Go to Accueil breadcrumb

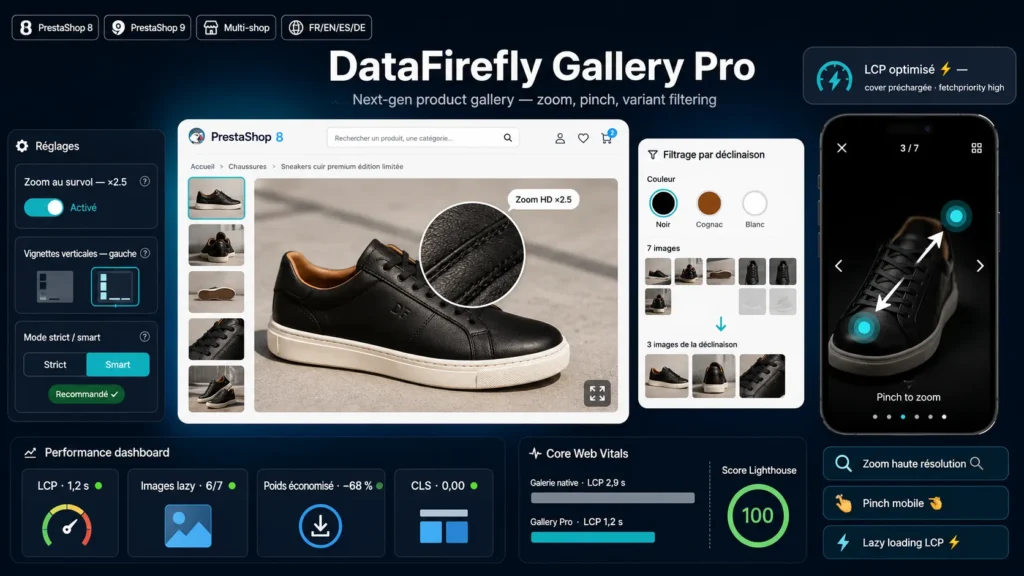pyautogui.click(x=202, y=167)
